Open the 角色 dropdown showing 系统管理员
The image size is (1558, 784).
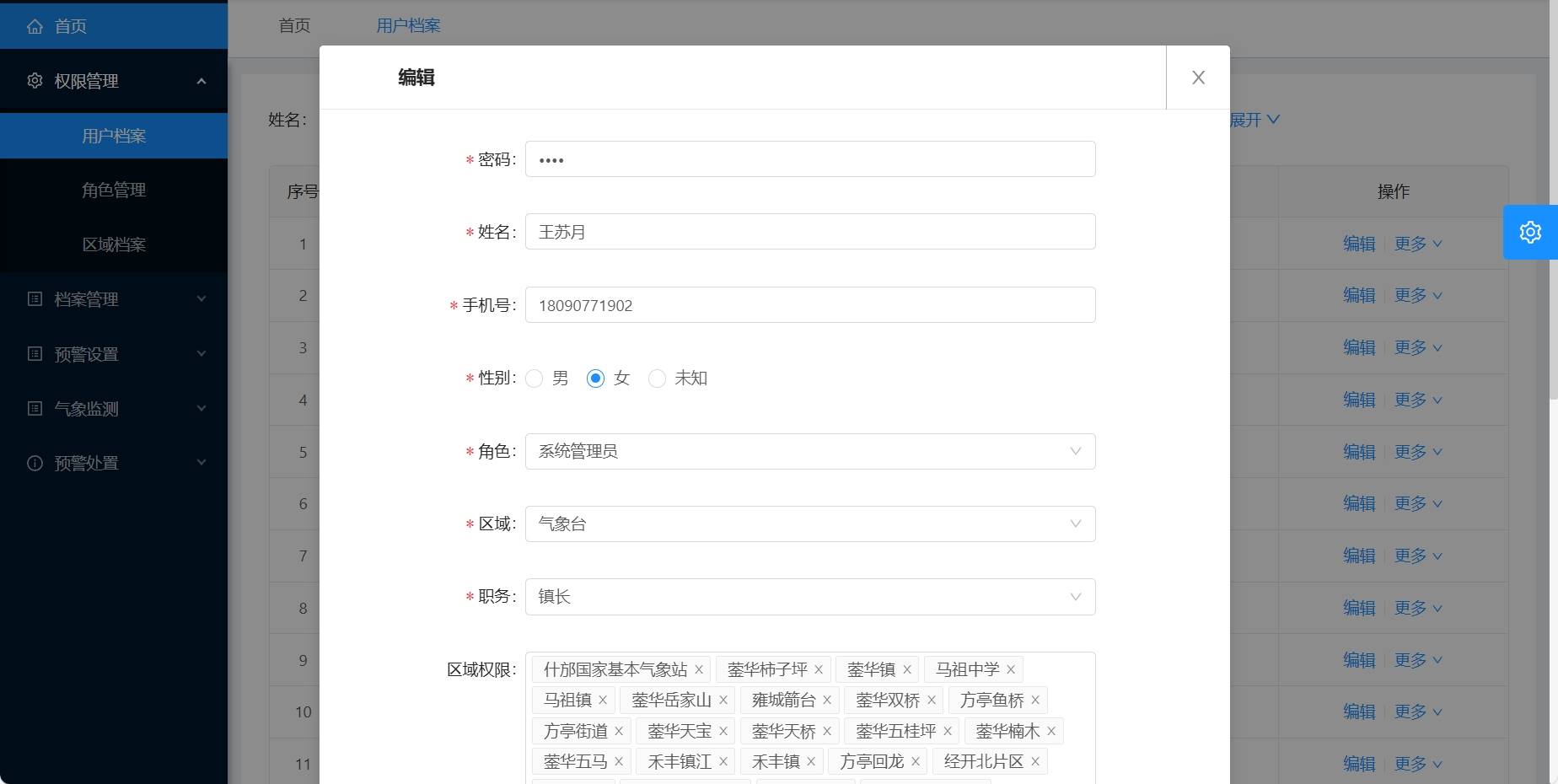[x=809, y=452]
